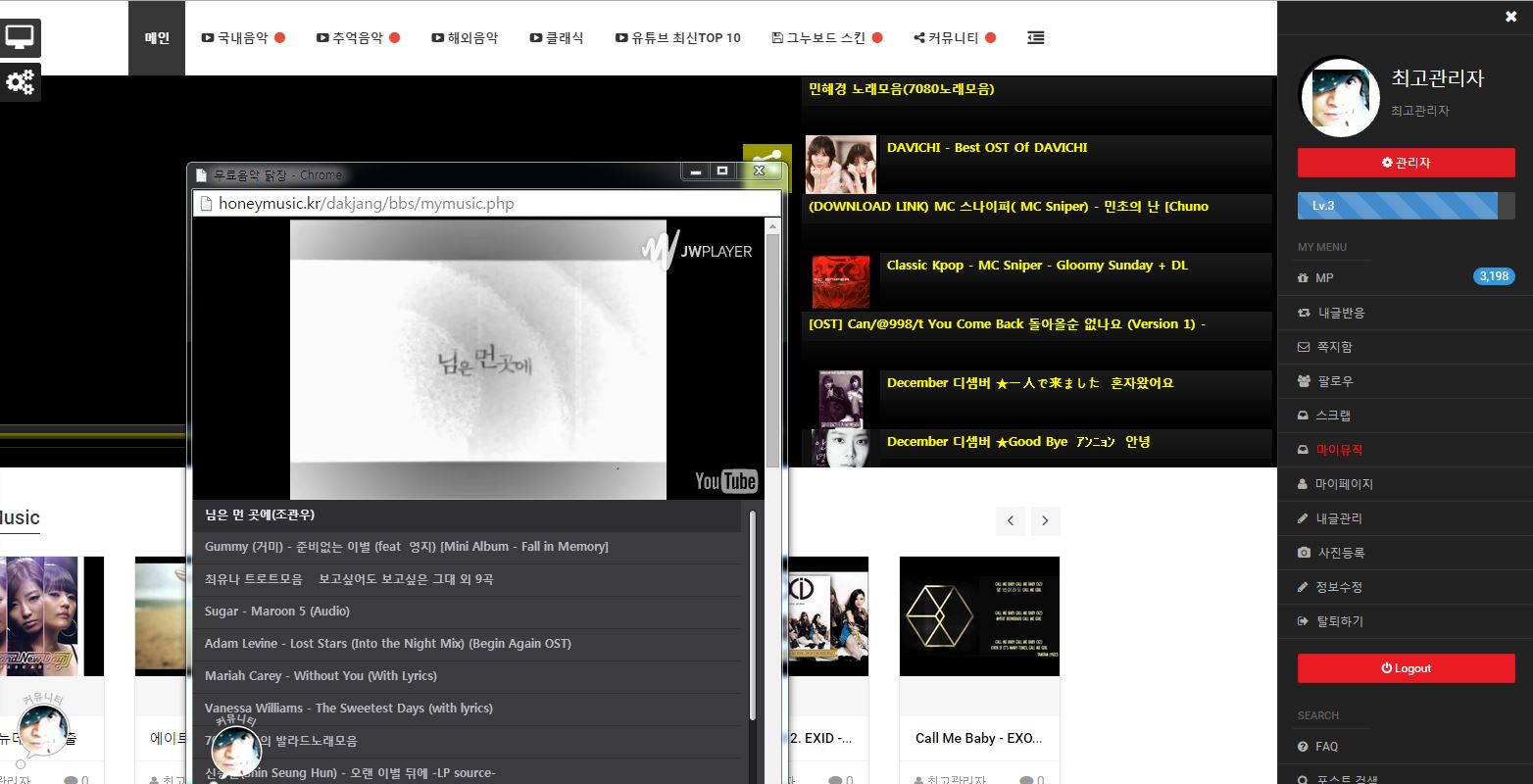This screenshot has height=784, width=1533.
Task: Play 민혜경 노래모음(7080노래모음) from the list
Action: coord(902,89)
